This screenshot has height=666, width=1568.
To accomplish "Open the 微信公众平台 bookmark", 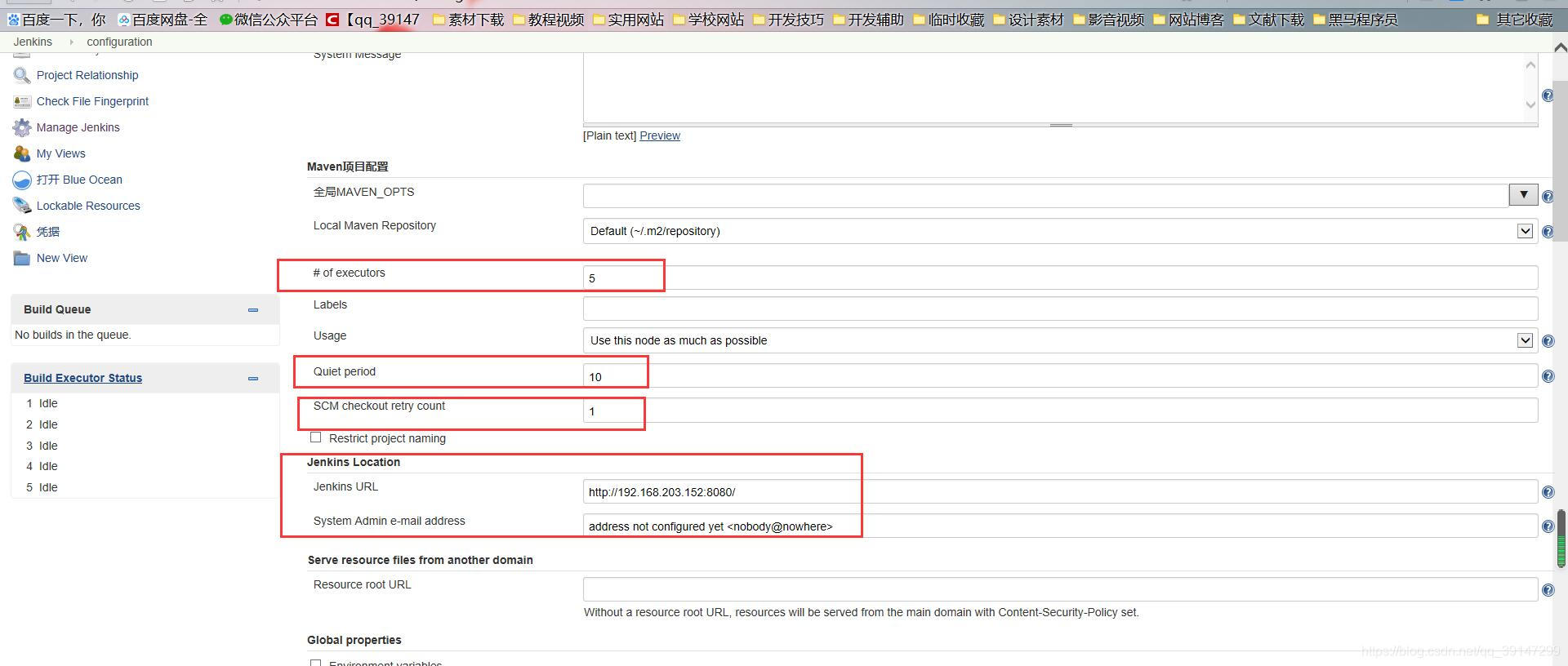I will pos(269,20).
